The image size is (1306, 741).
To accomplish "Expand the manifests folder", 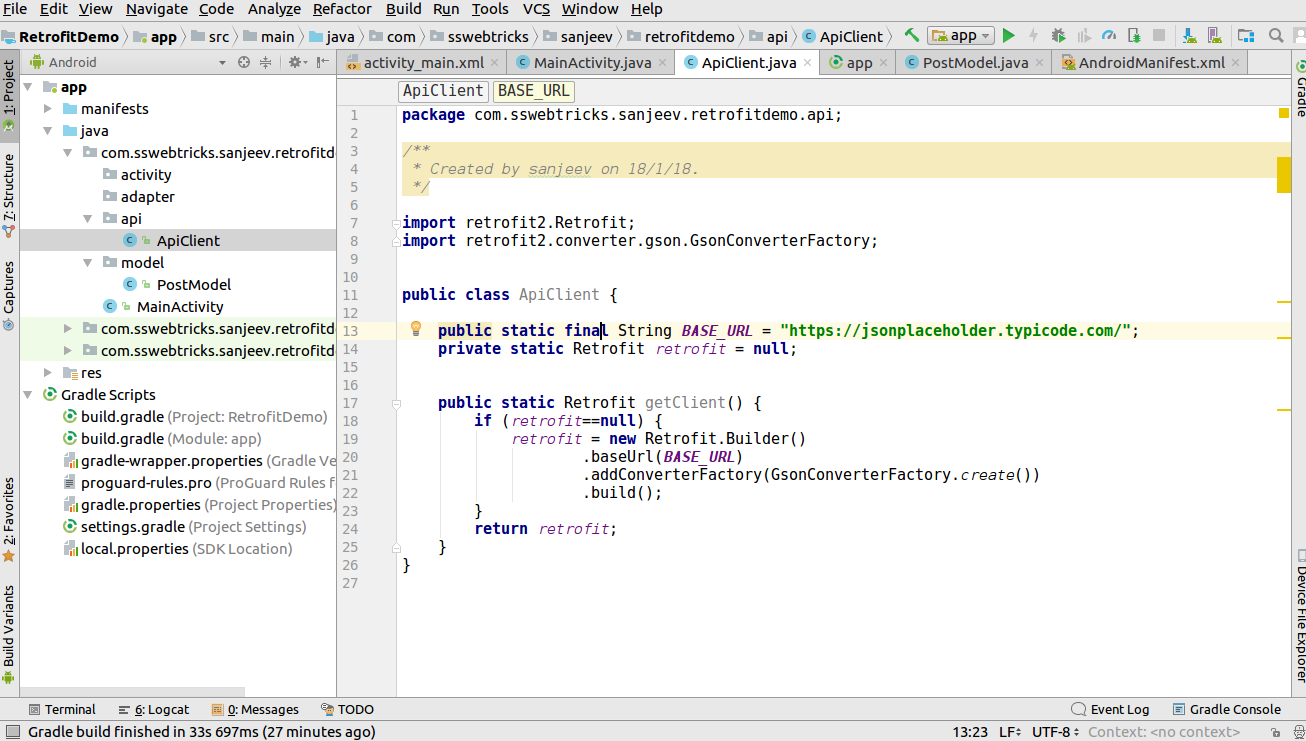I will pos(48,109).
